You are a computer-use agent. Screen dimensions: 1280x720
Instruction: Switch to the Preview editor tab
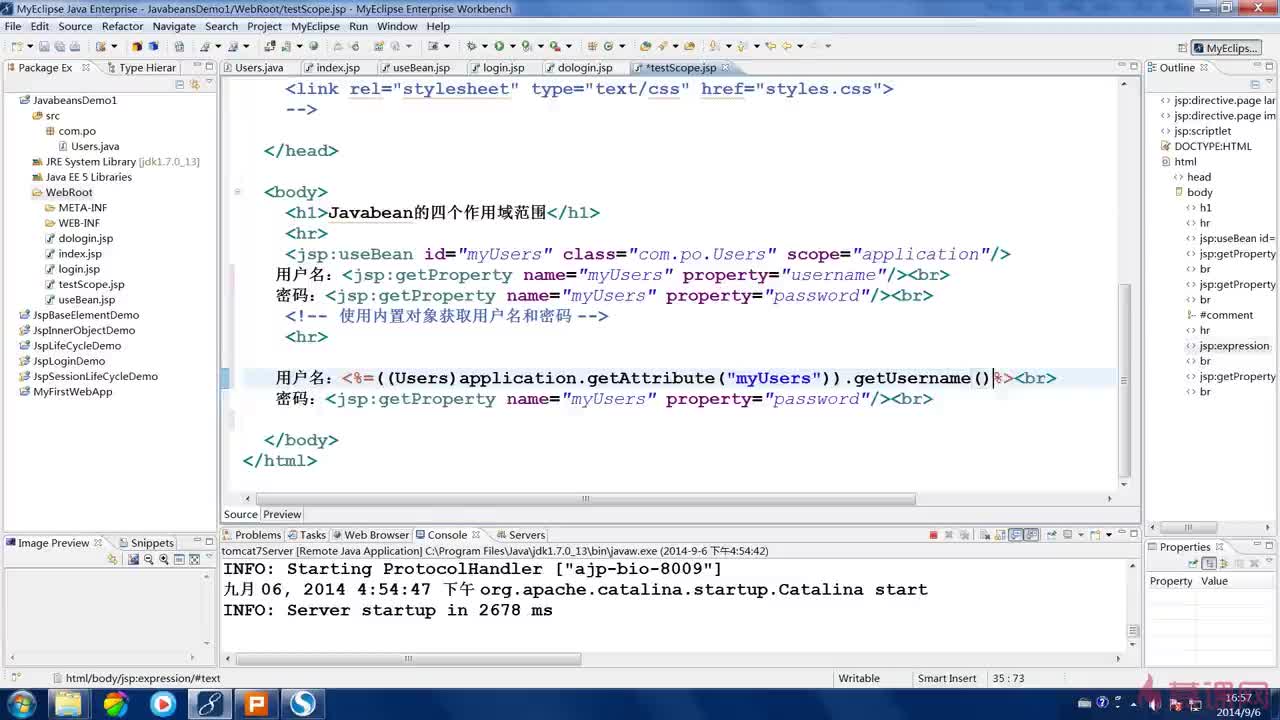pos(282,514)
